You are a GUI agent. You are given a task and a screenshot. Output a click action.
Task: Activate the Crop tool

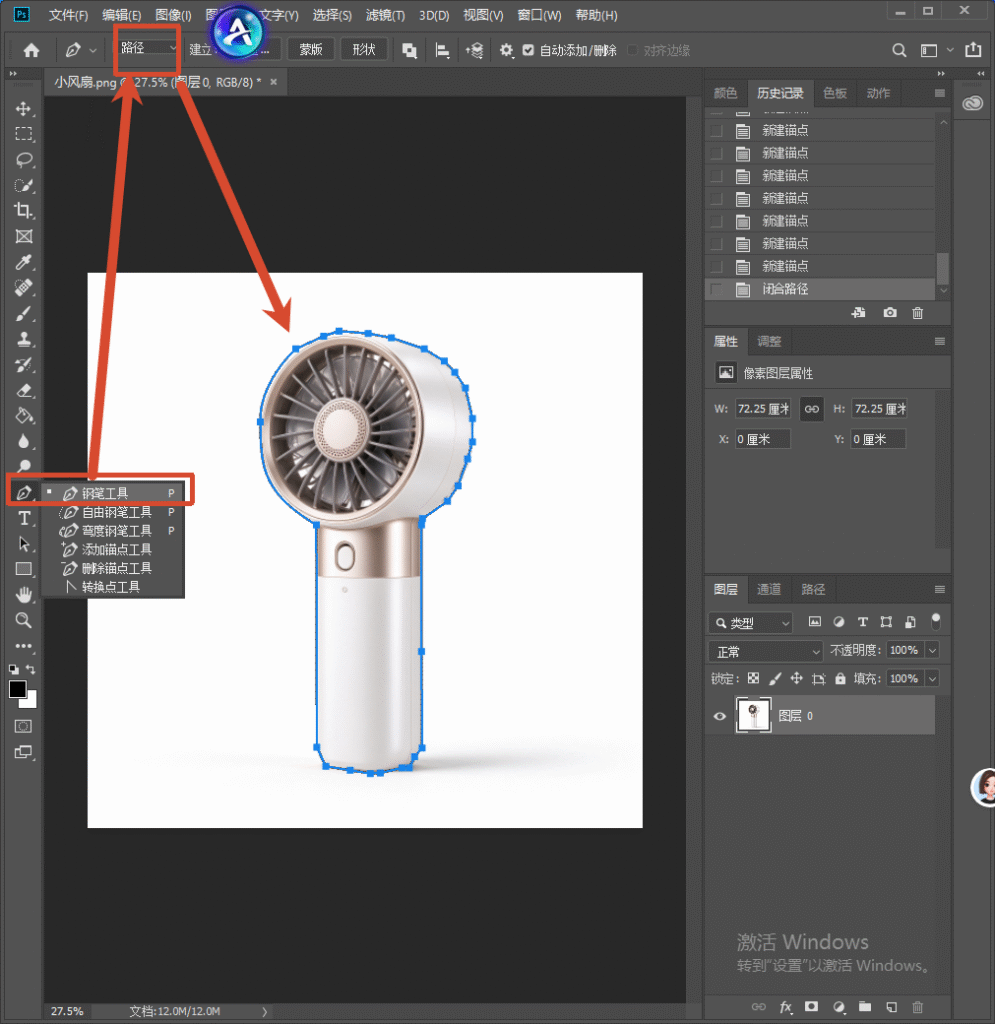(24, 210)
